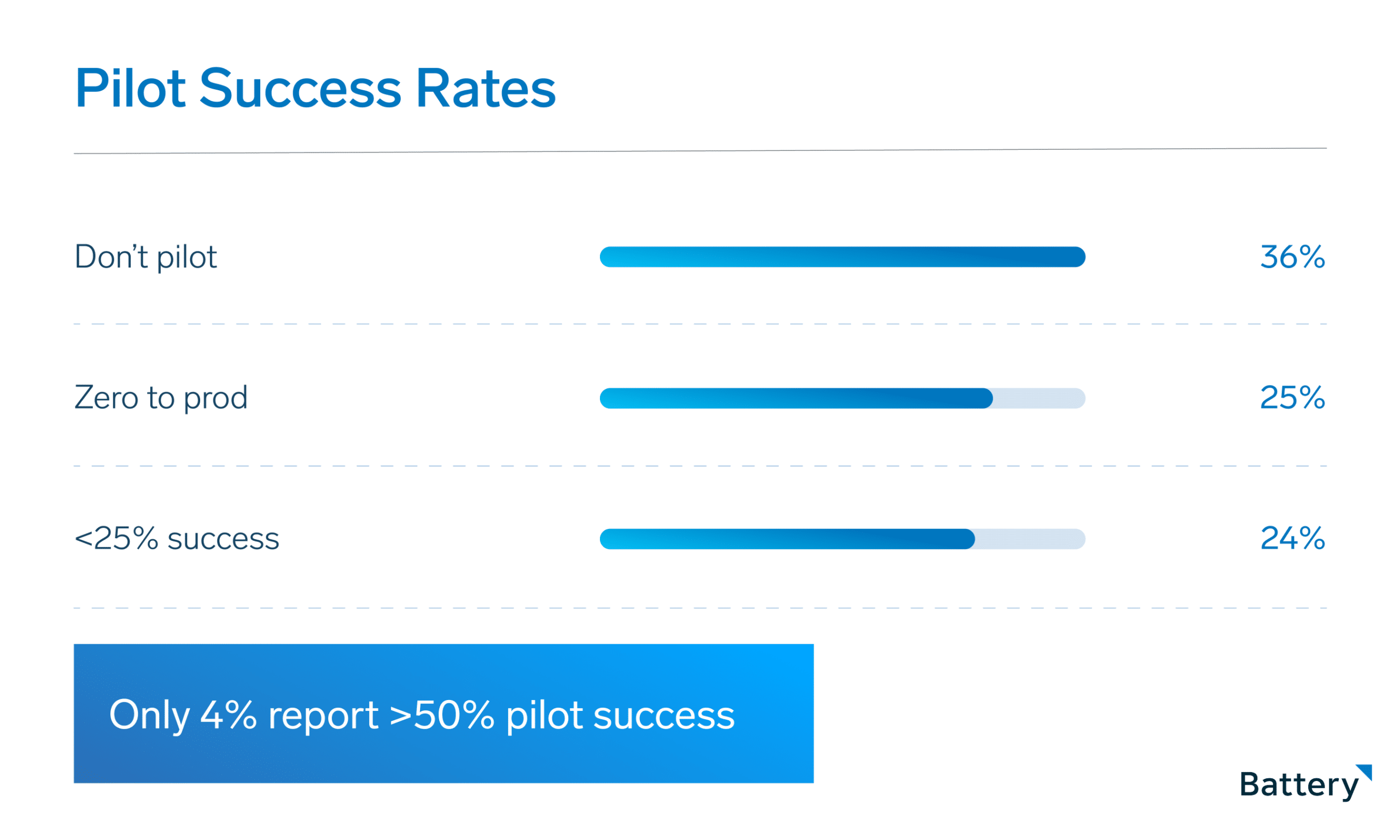Click the blue triangle on the Battery logo

(x=1367, y=771)
